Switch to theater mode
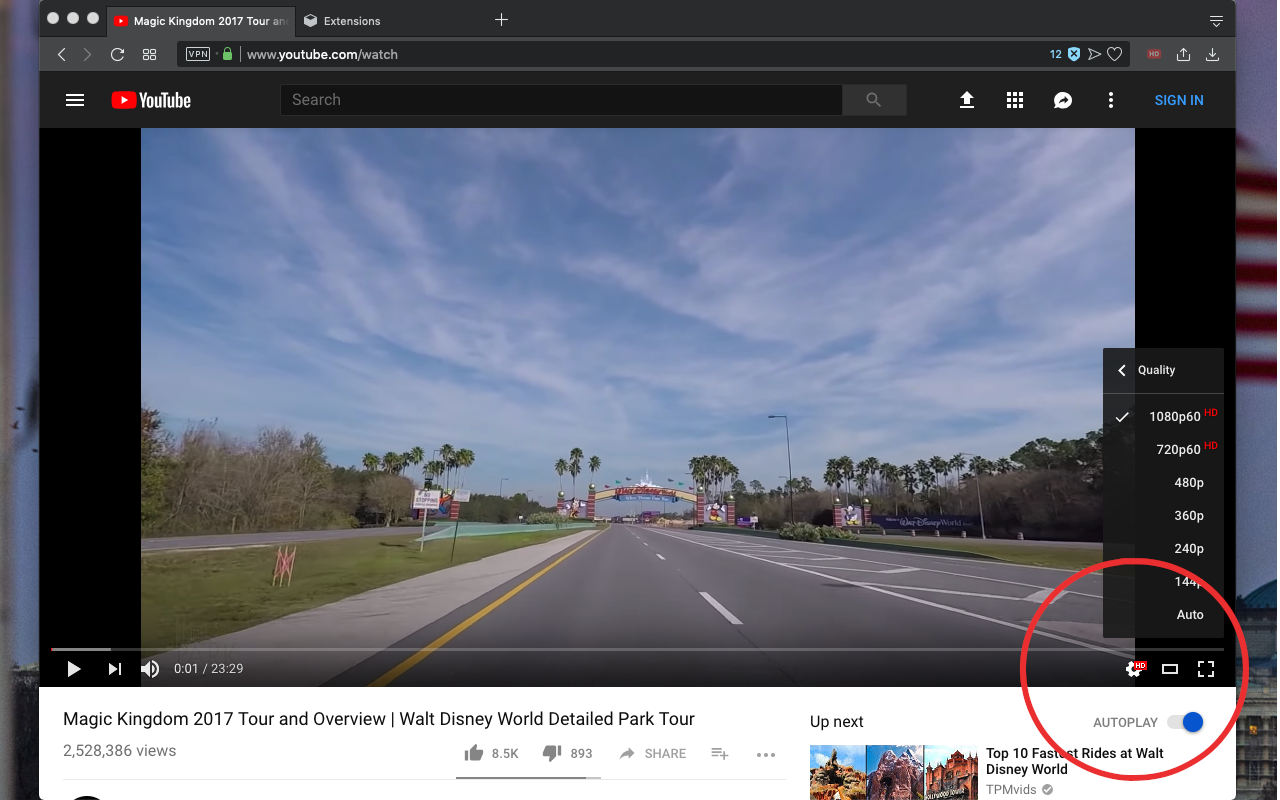1280x800 pixels. [x=1170, y=669]
